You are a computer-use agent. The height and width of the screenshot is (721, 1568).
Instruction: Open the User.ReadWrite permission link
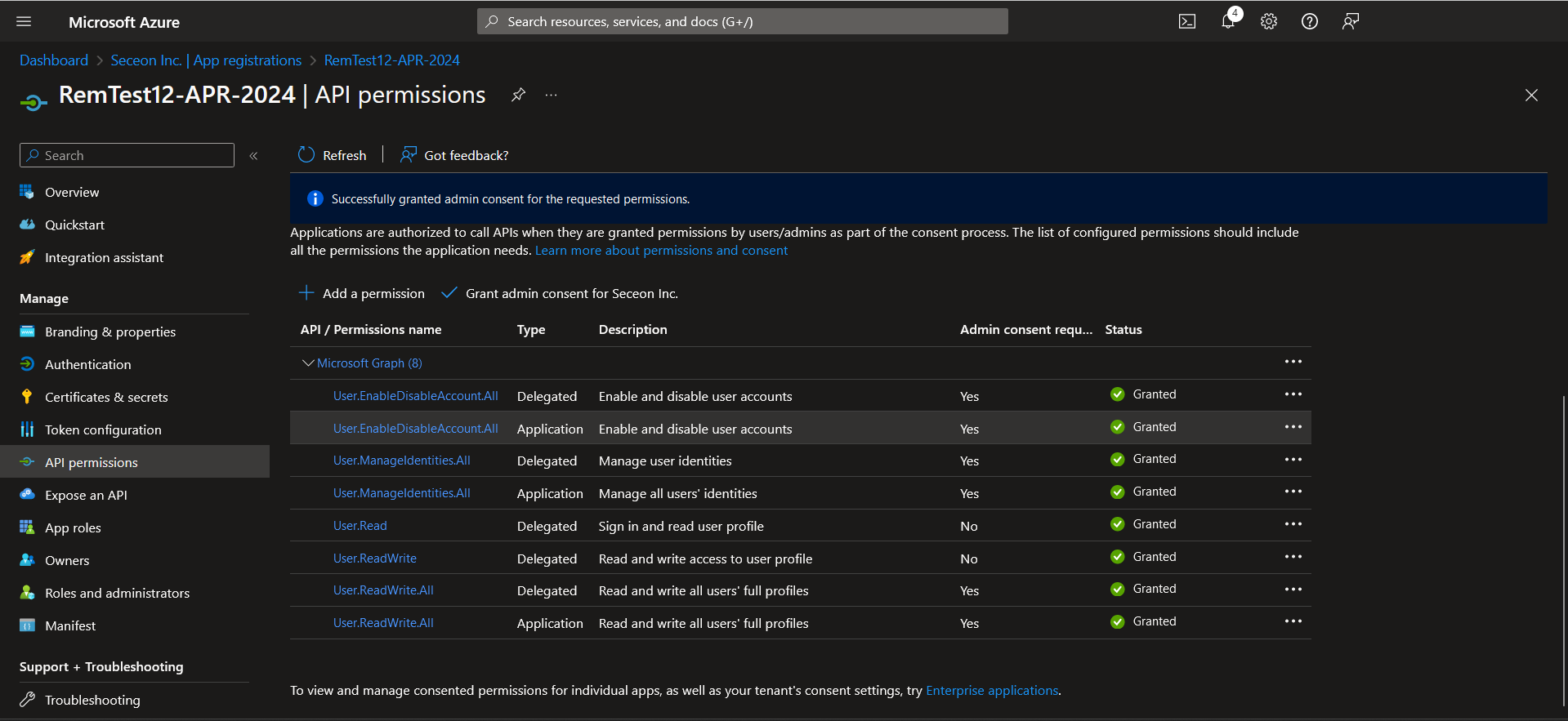click(x=374, y=559)
